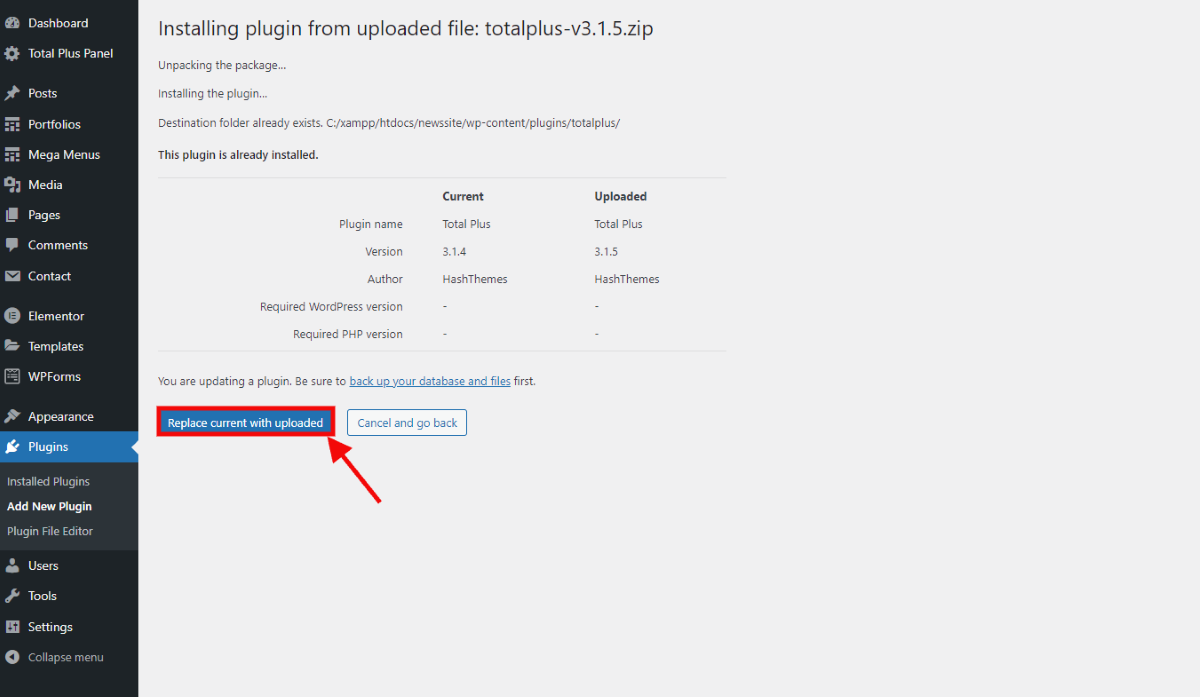Click the 'Installing the plugin…' status line
This screenshot has width=1200, height=697.
pos(213,93)
